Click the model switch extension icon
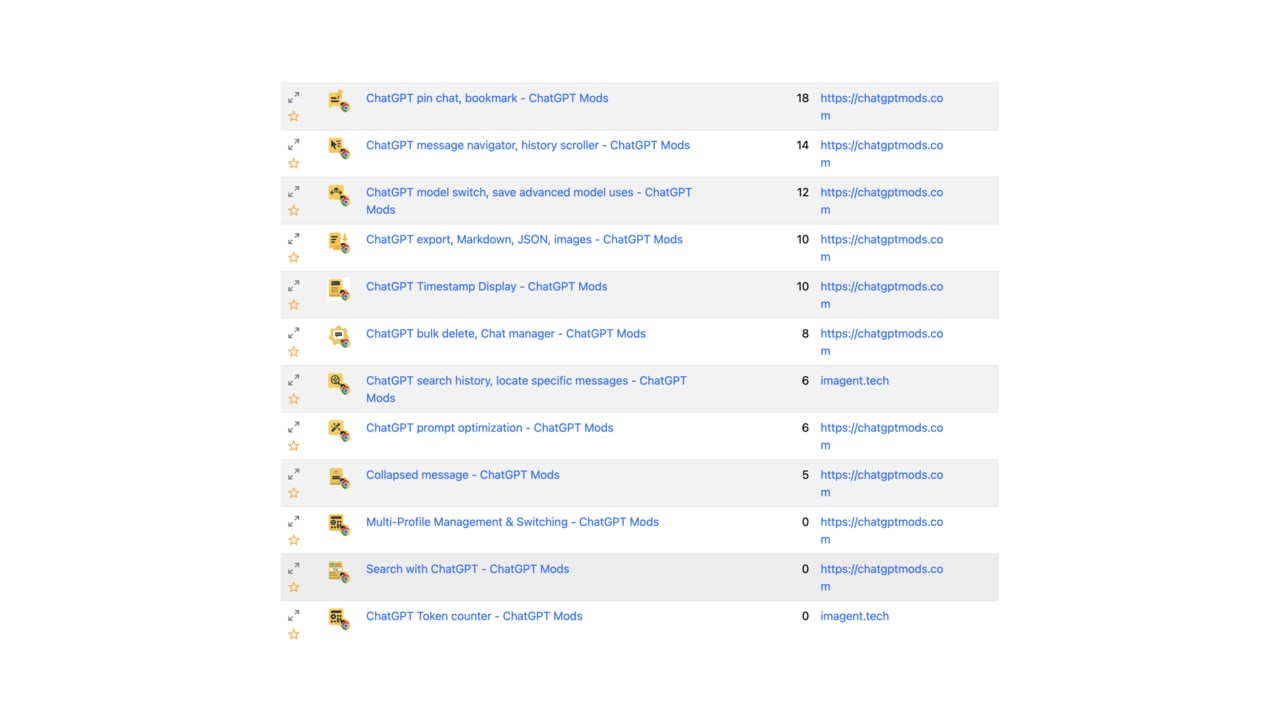Screen dimensions: 1280x720 point(339,194)
